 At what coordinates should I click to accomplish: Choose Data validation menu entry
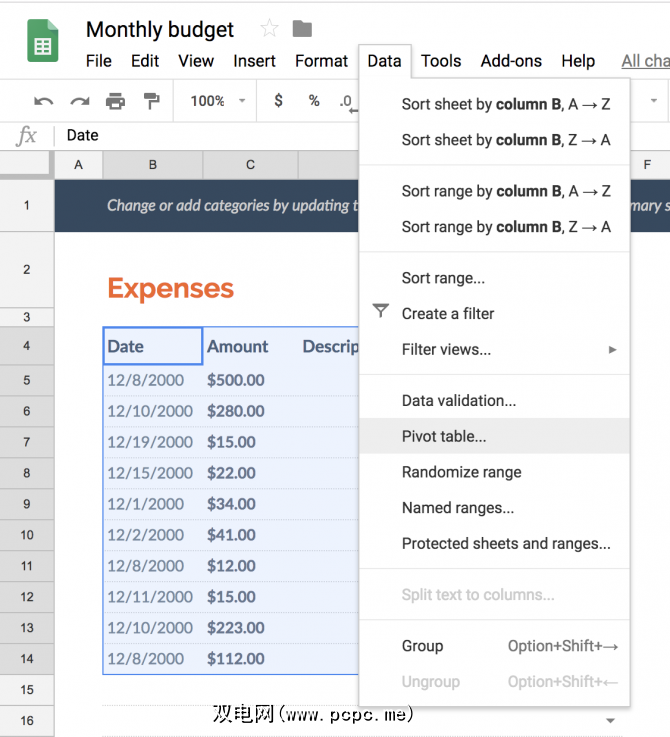[x=459, y=400]
